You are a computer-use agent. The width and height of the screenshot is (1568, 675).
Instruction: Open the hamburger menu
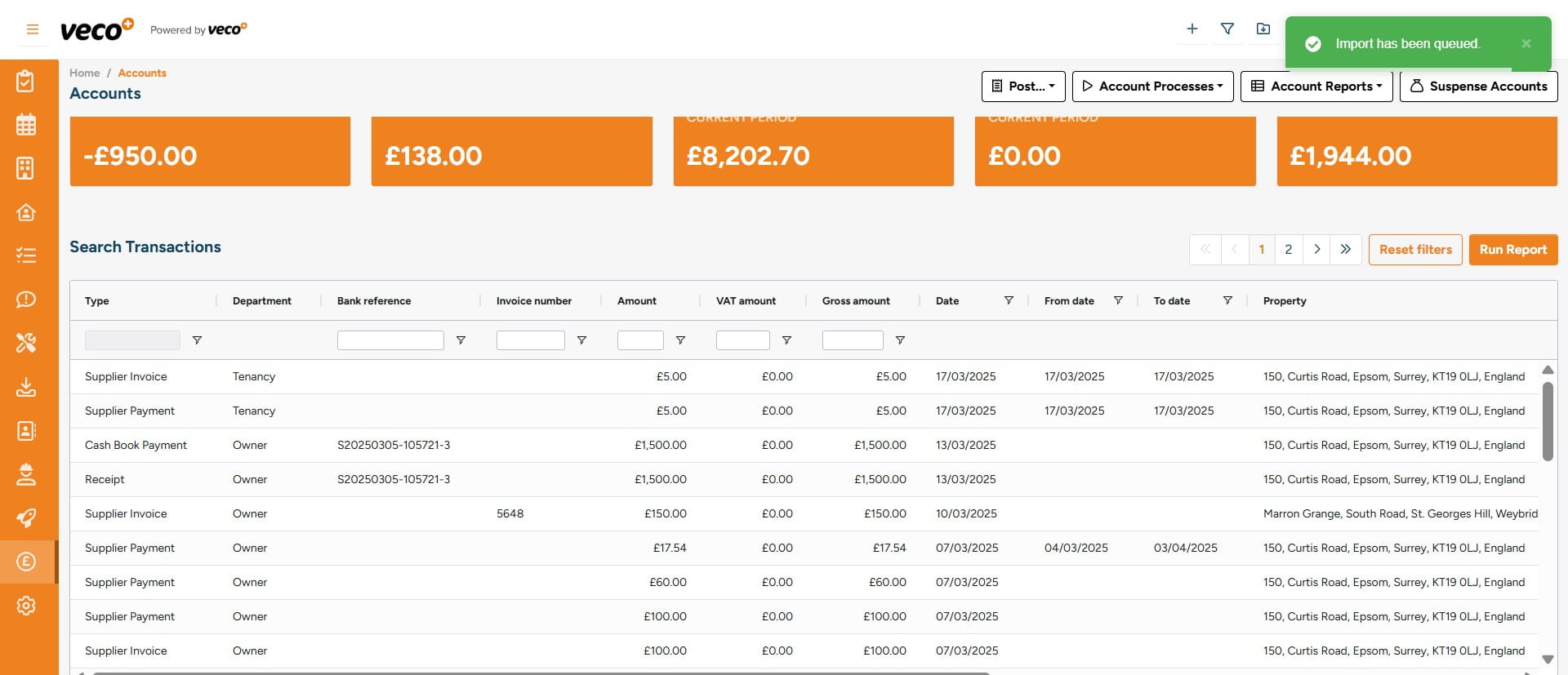[33, 29]
